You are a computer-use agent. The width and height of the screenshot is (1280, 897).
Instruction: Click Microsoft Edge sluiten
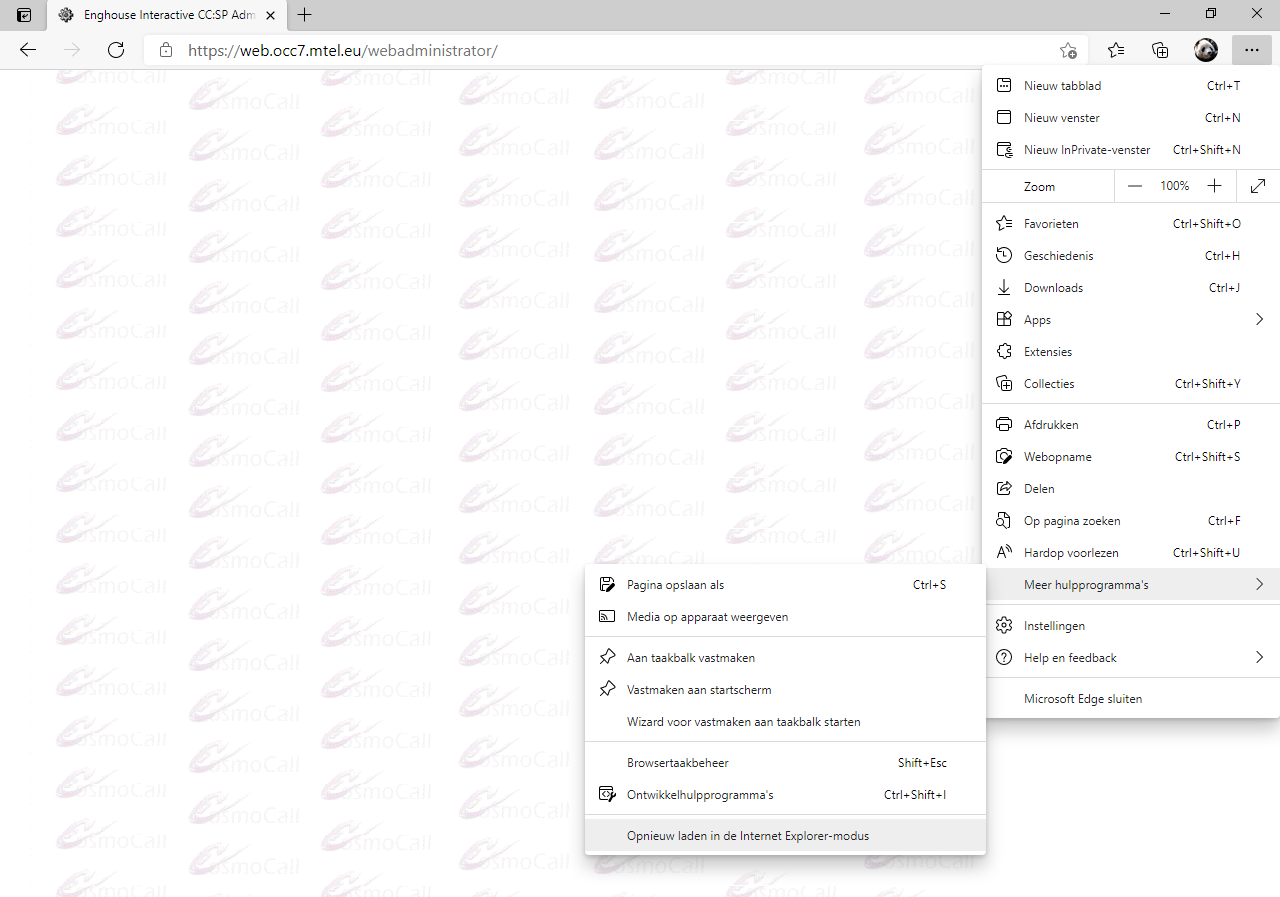1082,699
